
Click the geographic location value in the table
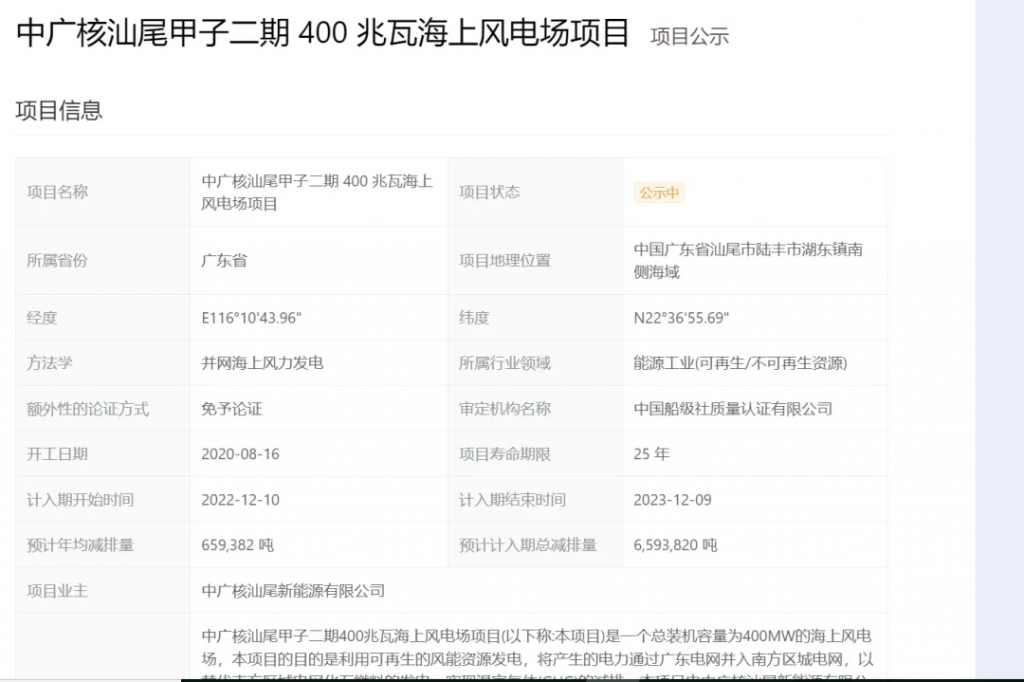click(747, 260)
